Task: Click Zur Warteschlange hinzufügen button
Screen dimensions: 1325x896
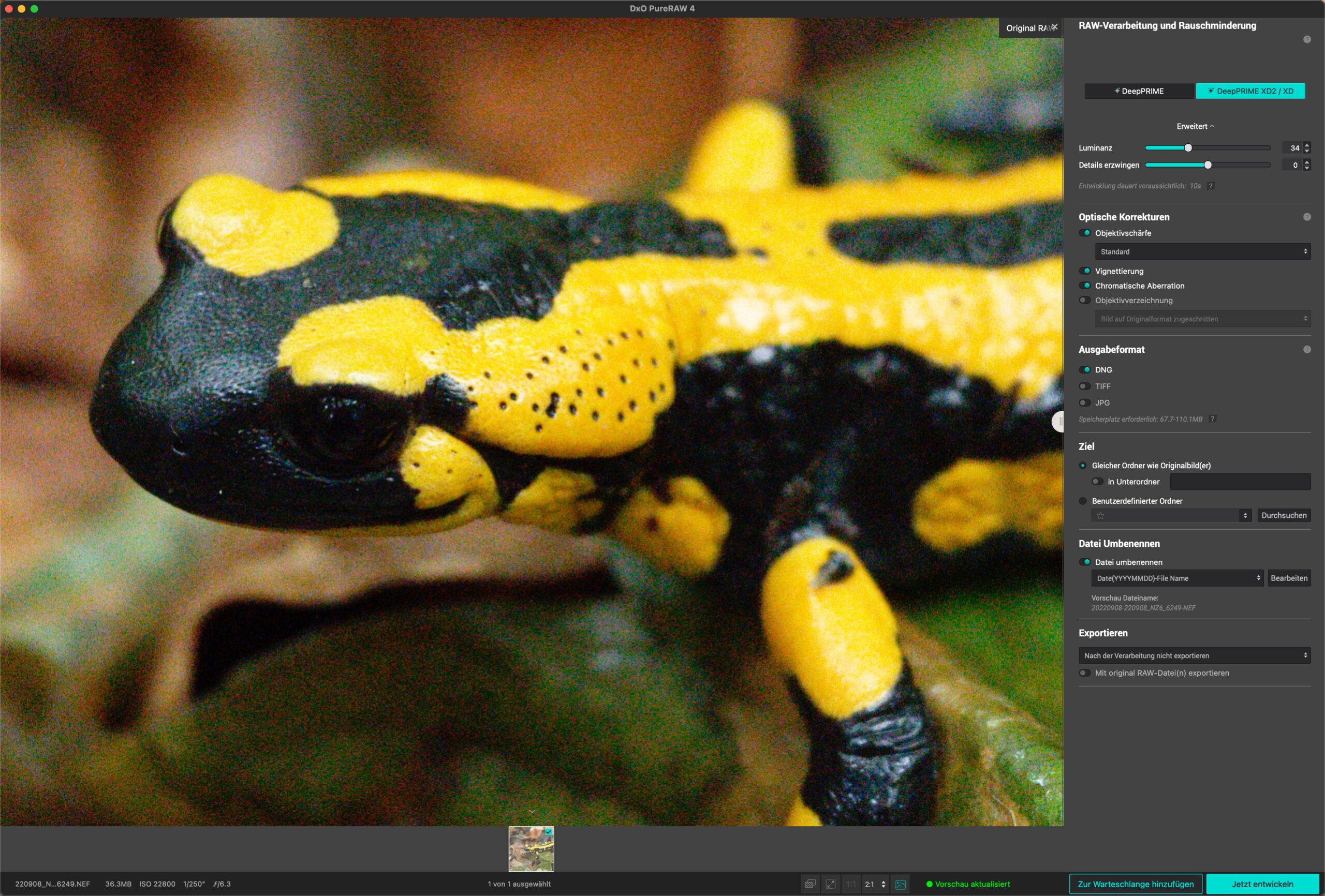Action: tap(1135, 884)
